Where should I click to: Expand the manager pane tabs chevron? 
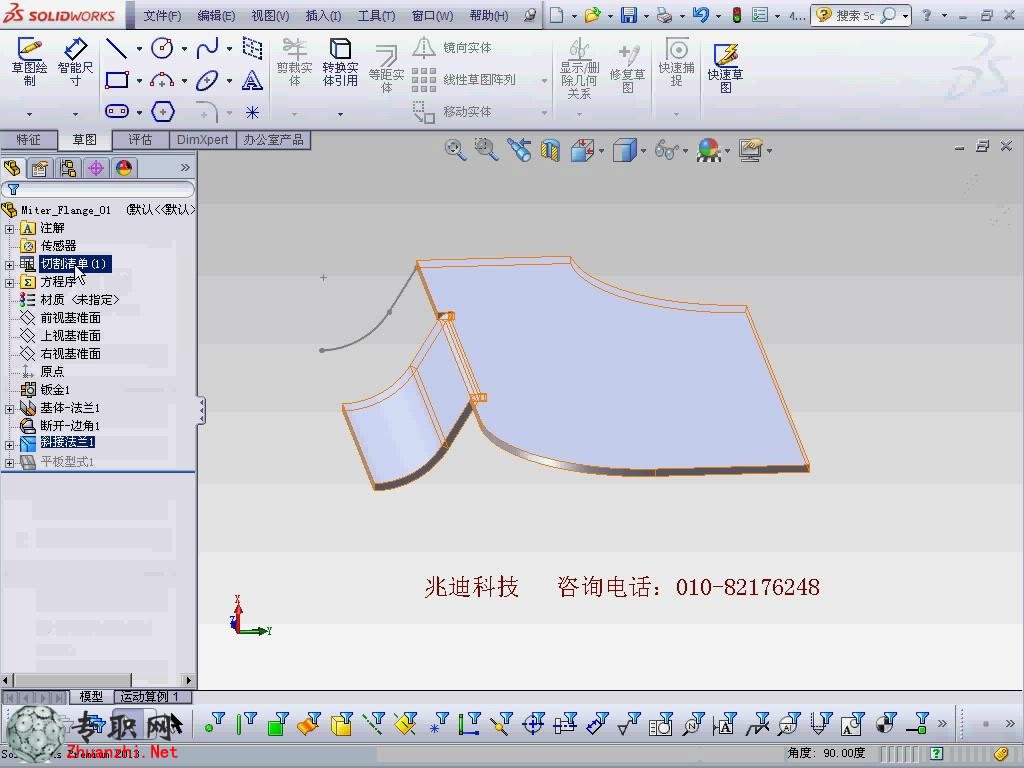[185, 168]
